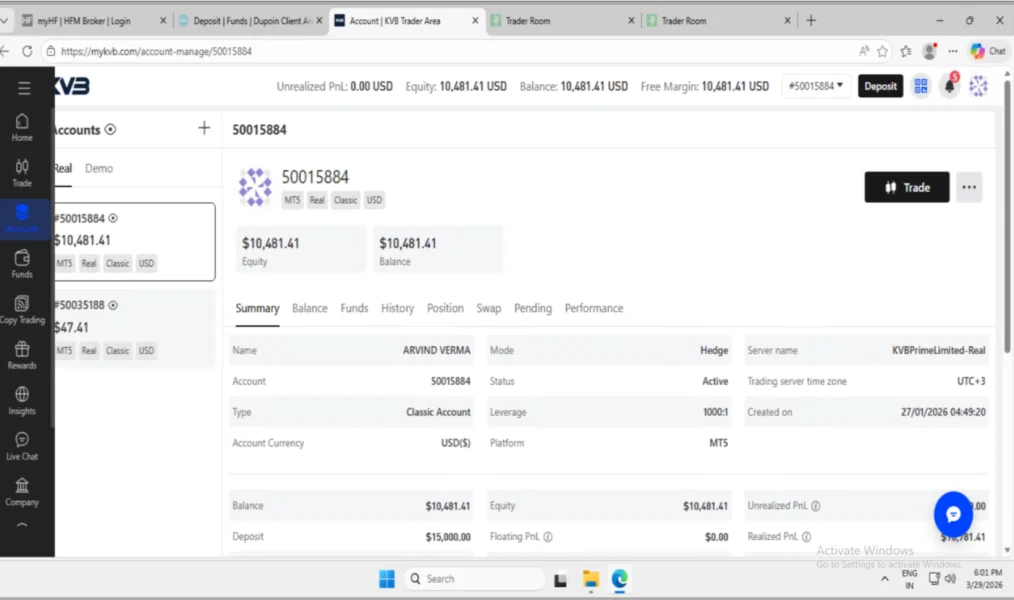Click the notifications bell icon
This screenshot has width=1014, height=600.
pyautogui.click(x=949, y=87)
